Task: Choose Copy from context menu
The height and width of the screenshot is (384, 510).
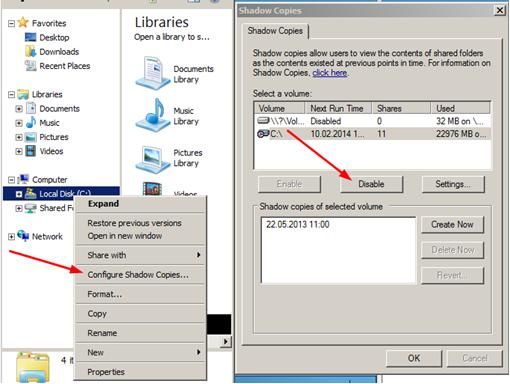Action: coord(140,314)
